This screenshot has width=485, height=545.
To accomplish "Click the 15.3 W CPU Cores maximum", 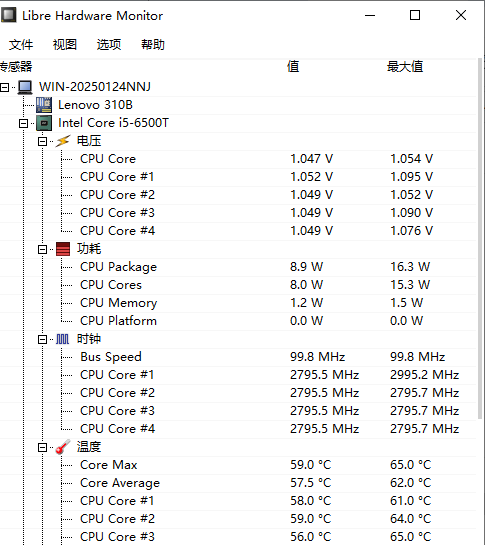I will tap(410, 285).
